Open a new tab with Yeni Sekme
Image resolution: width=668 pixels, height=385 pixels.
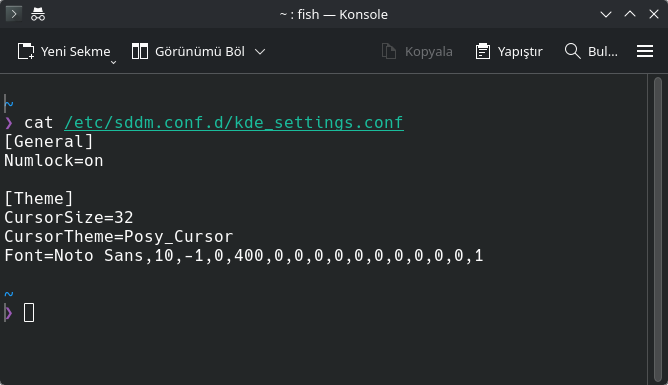(x=63, y=52)
